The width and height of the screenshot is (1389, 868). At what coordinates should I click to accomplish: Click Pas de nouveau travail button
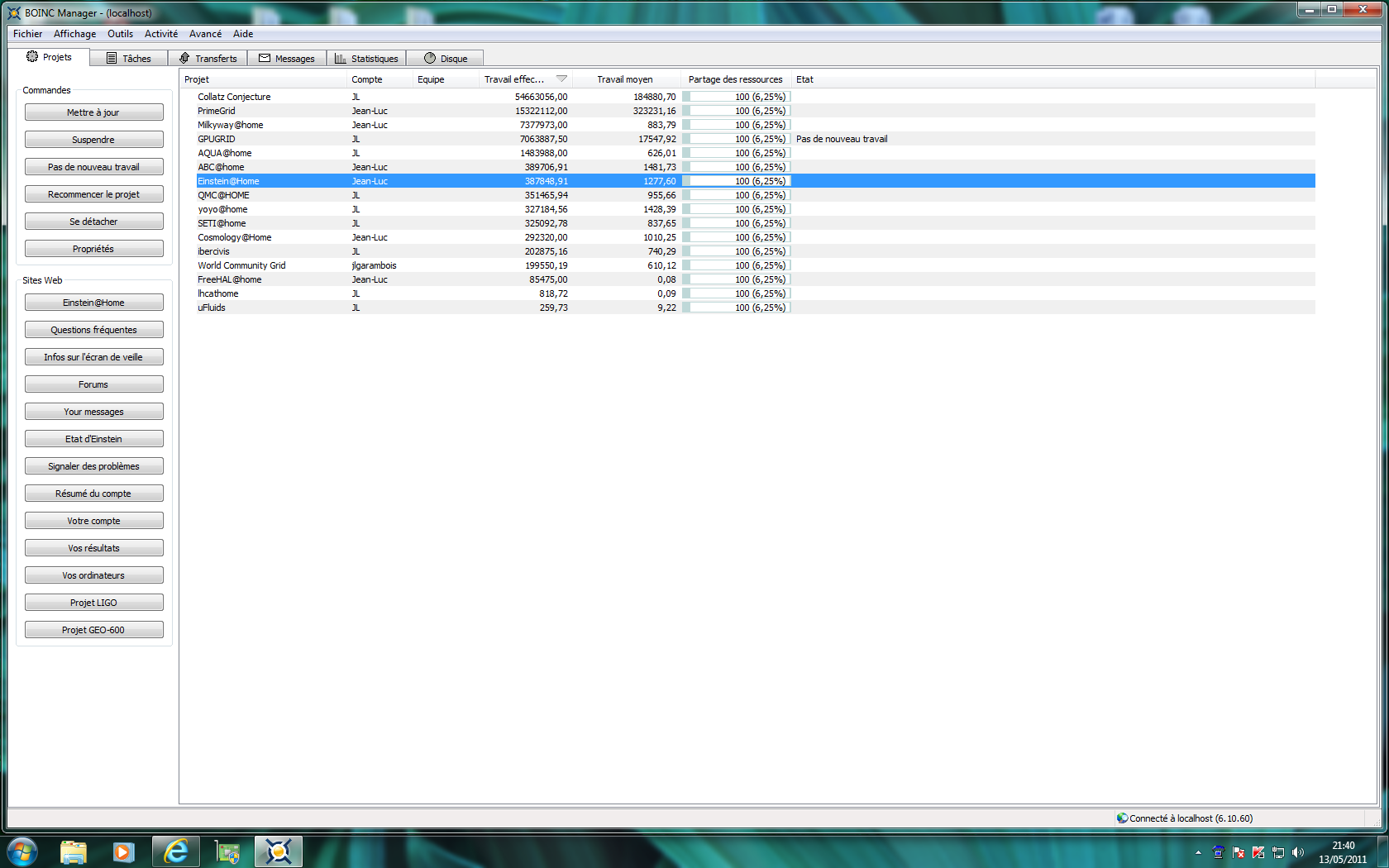click(93, 167)
